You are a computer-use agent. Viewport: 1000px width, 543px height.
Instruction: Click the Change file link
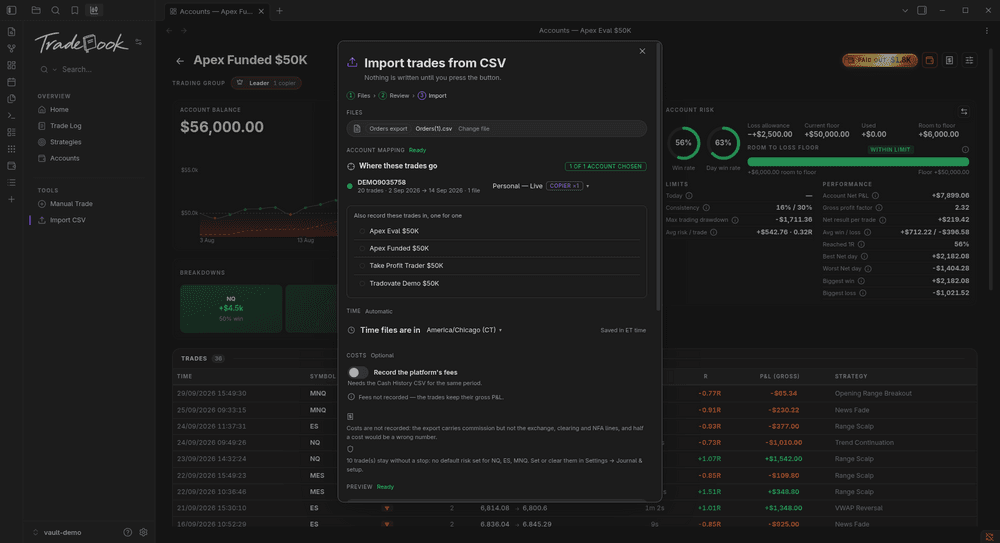point(474,129)
